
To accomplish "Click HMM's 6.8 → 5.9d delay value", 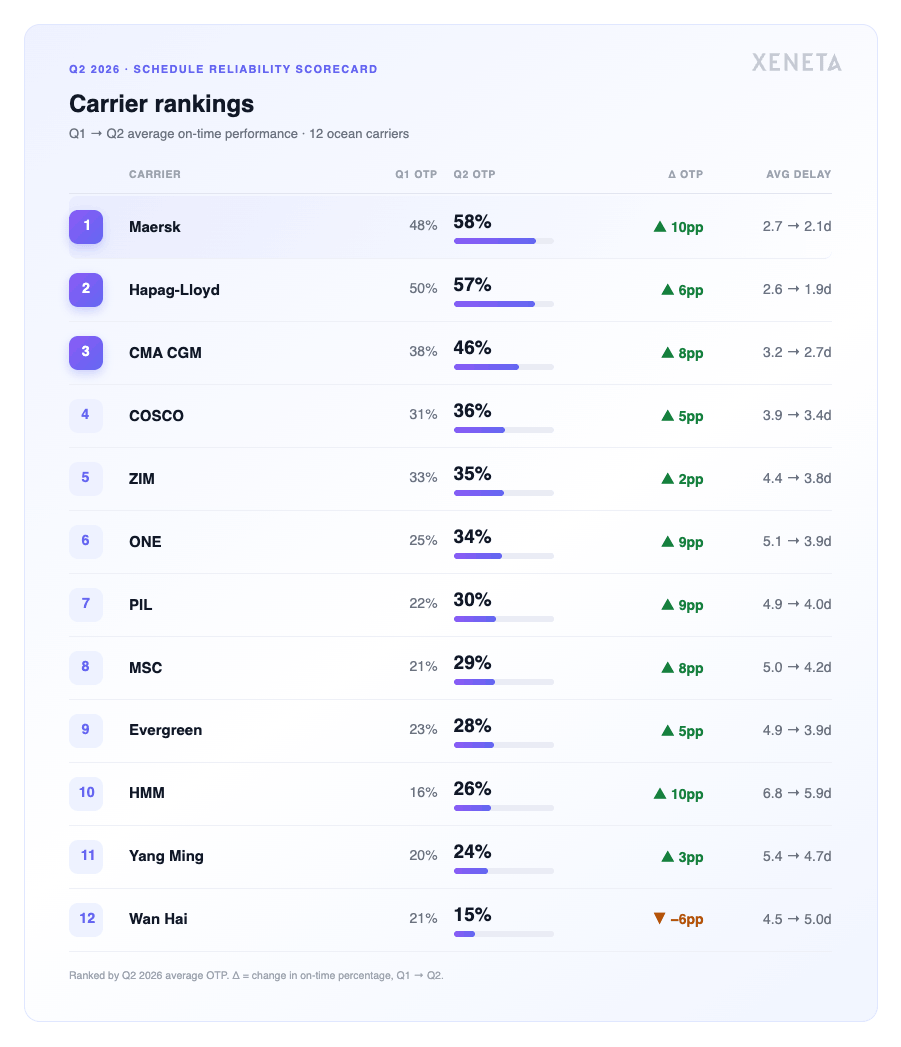I will click(797, 793).
